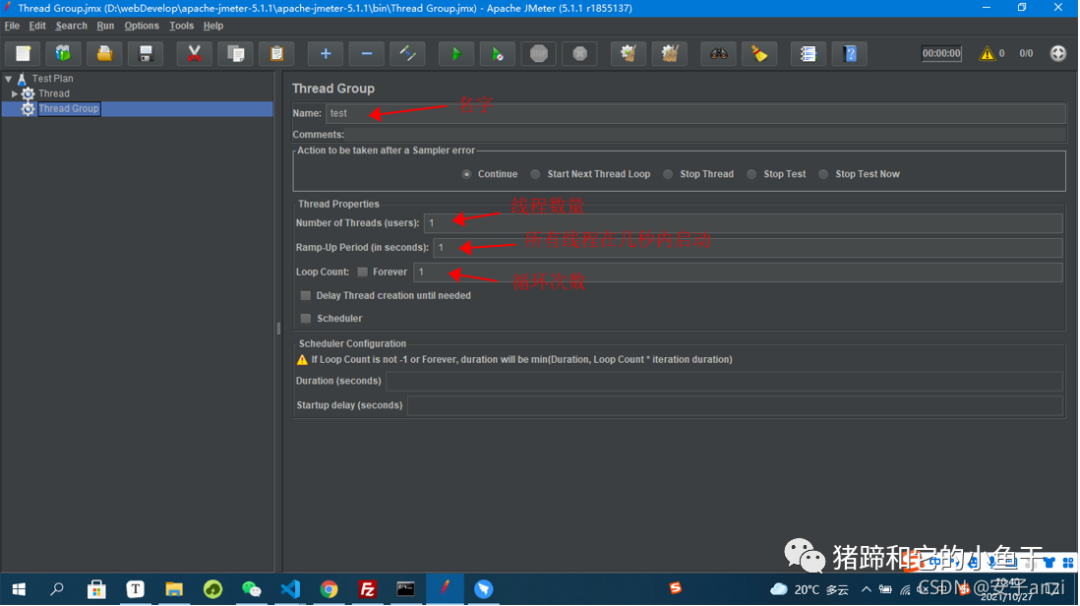Click the Comments input field

coord(706,134)
